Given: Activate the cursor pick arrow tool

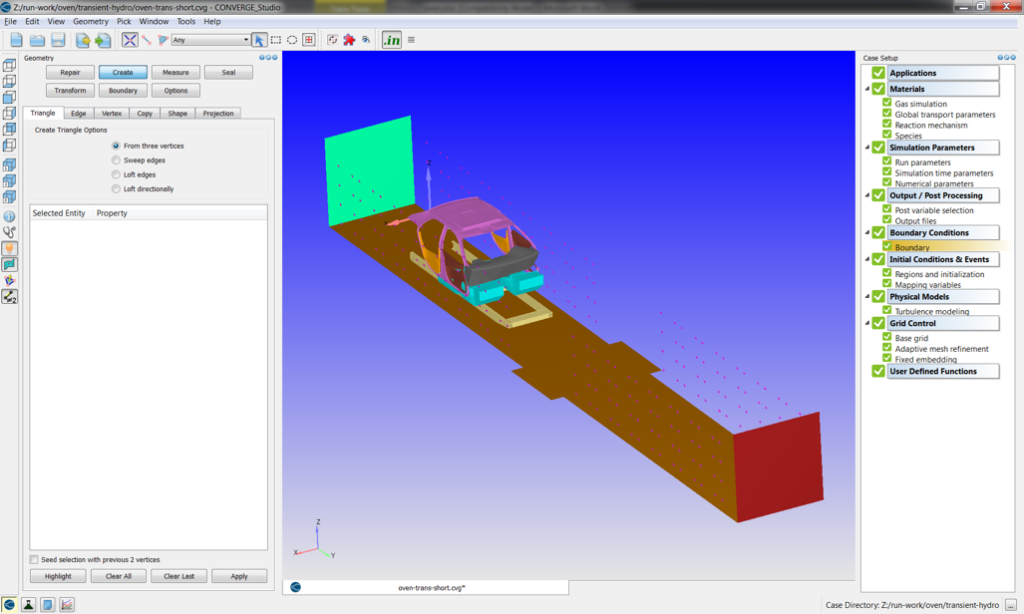Looking at the screenshot, I should coord(259,40).
